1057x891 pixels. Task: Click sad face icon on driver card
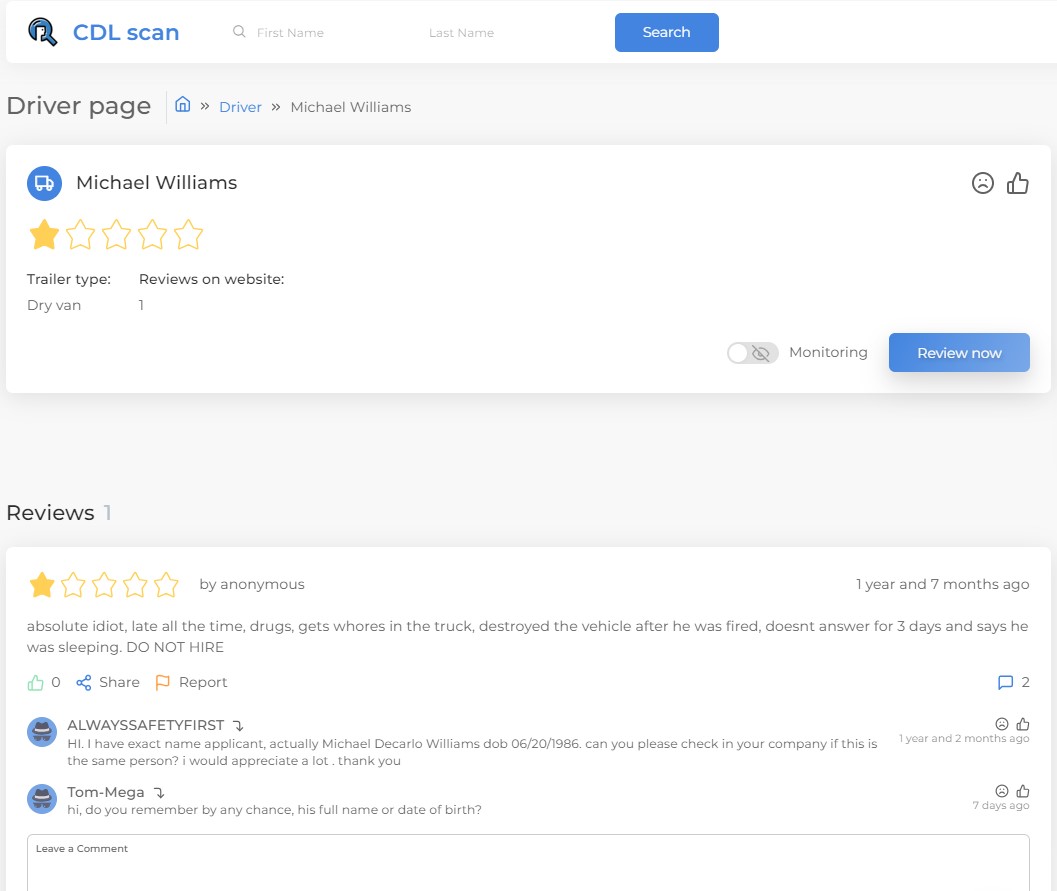click(x=983, y=183)
